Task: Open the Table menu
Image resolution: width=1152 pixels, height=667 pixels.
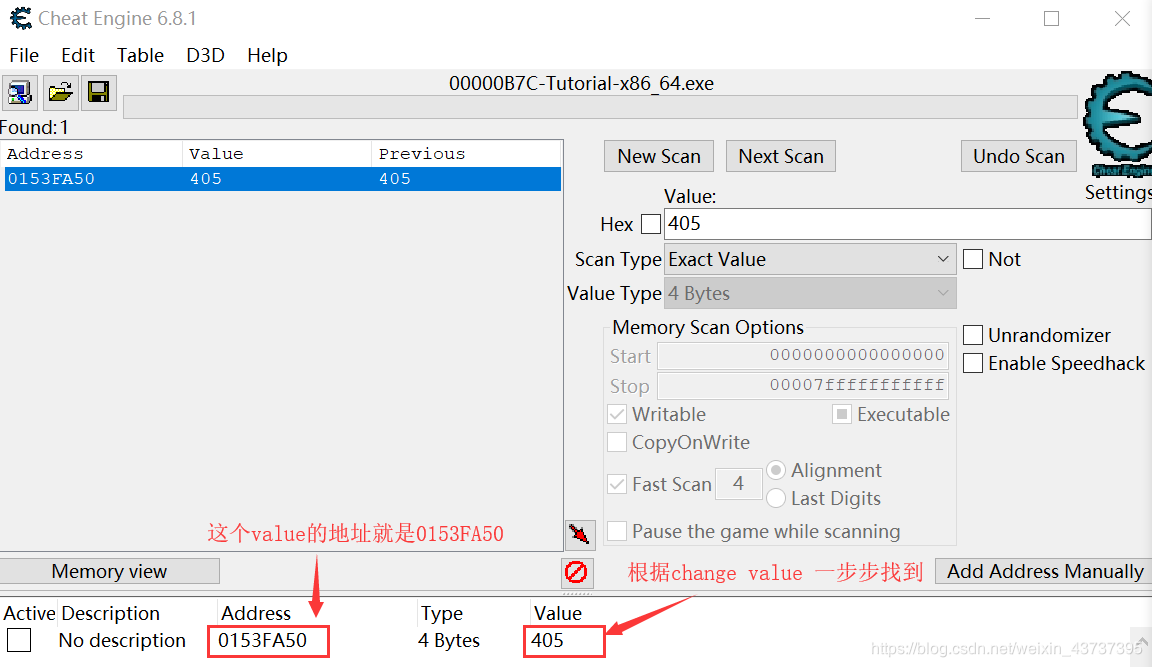Action: coord(140,55)
